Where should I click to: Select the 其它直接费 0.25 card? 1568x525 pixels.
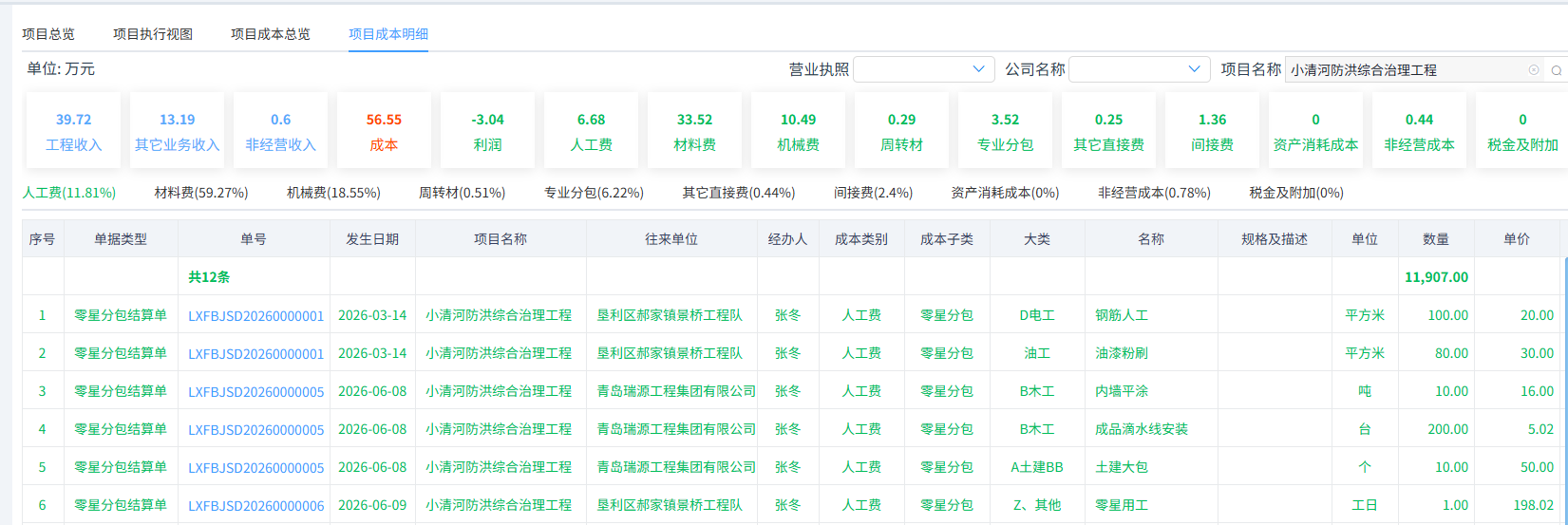point(1108,131)
